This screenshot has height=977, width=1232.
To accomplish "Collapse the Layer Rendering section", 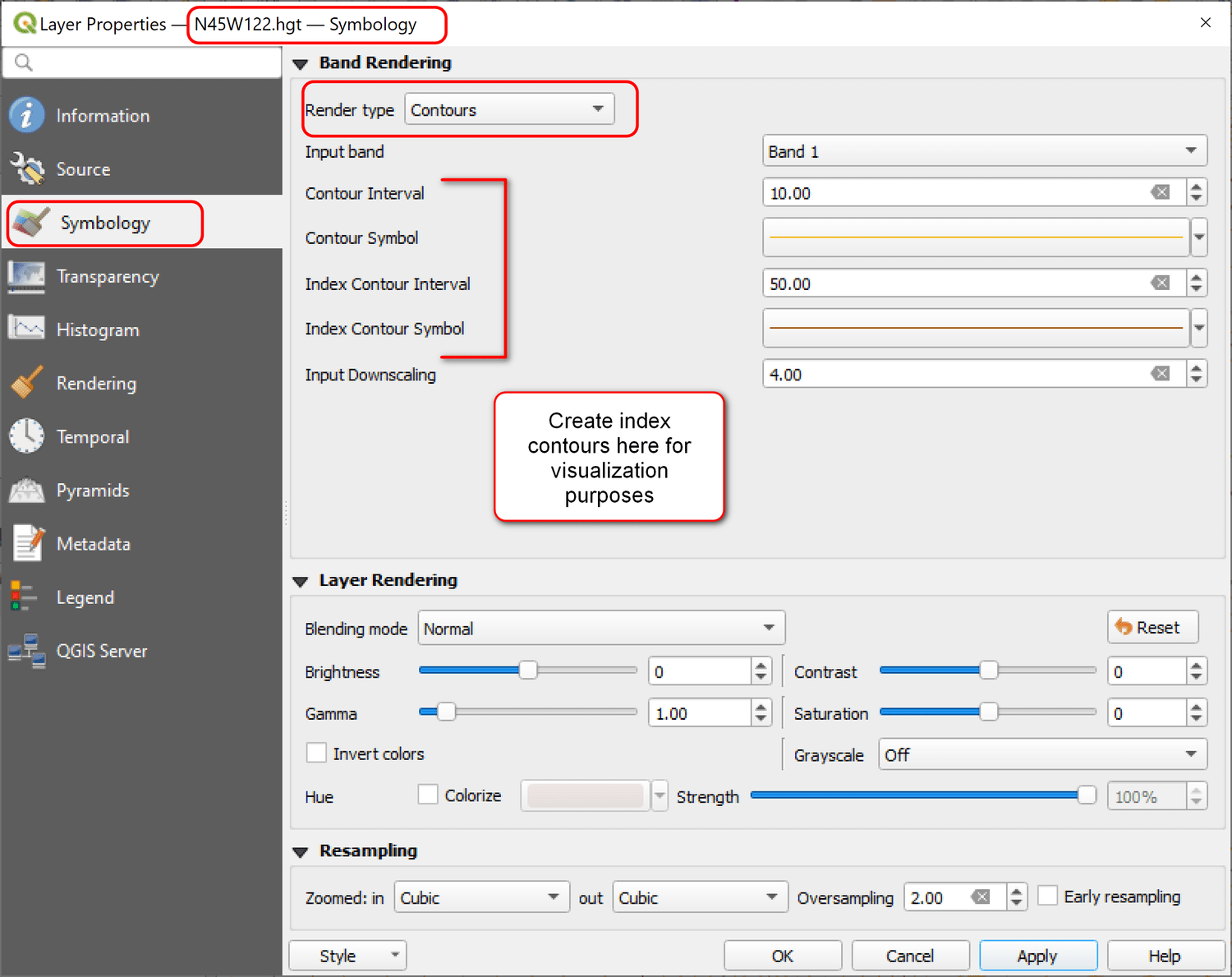I will pyautogui.click(x=300, y=580).
